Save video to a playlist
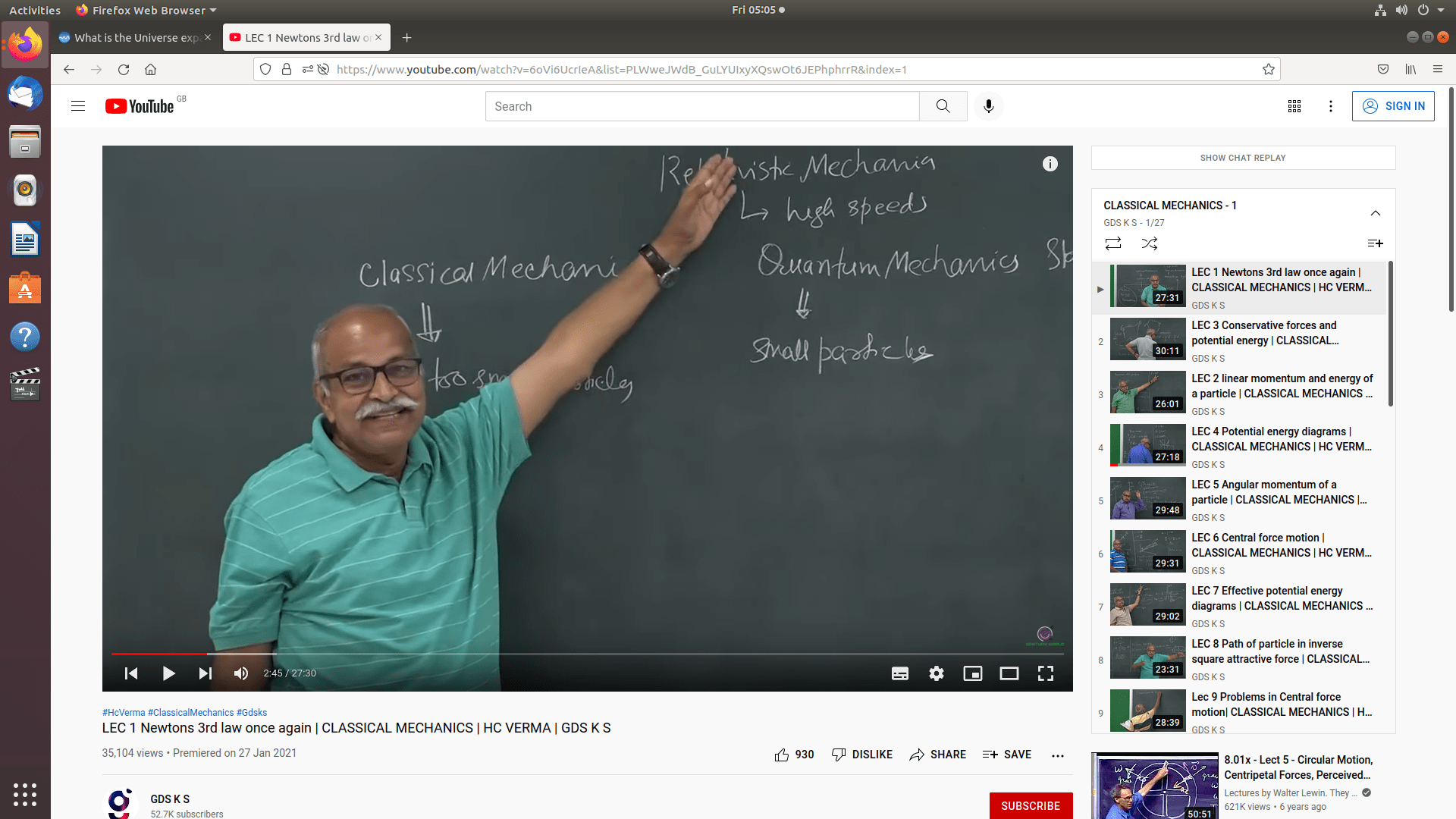The height and width of the screenshot is (819, 1456). click(x=1007, y=755)
